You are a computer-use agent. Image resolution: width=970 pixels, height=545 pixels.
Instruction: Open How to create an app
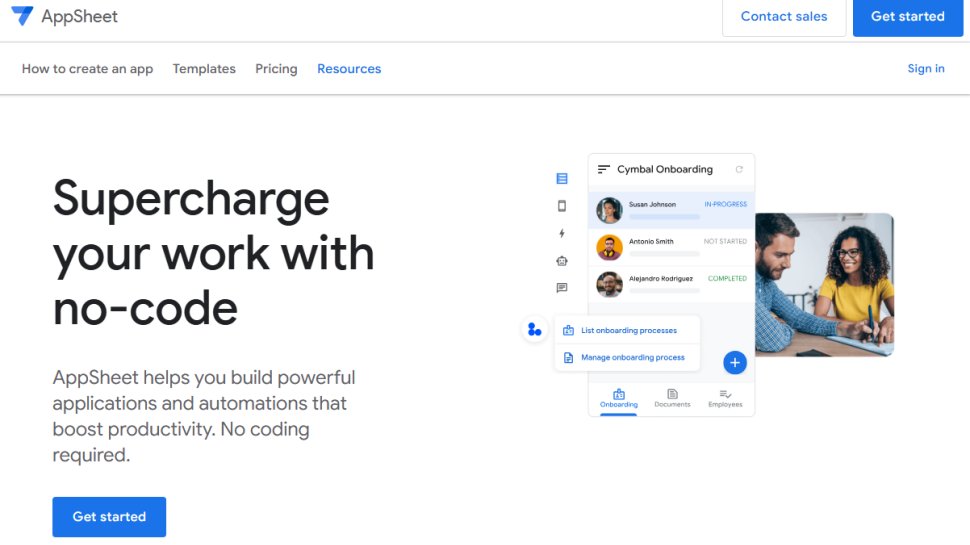(x=87, y=69)
